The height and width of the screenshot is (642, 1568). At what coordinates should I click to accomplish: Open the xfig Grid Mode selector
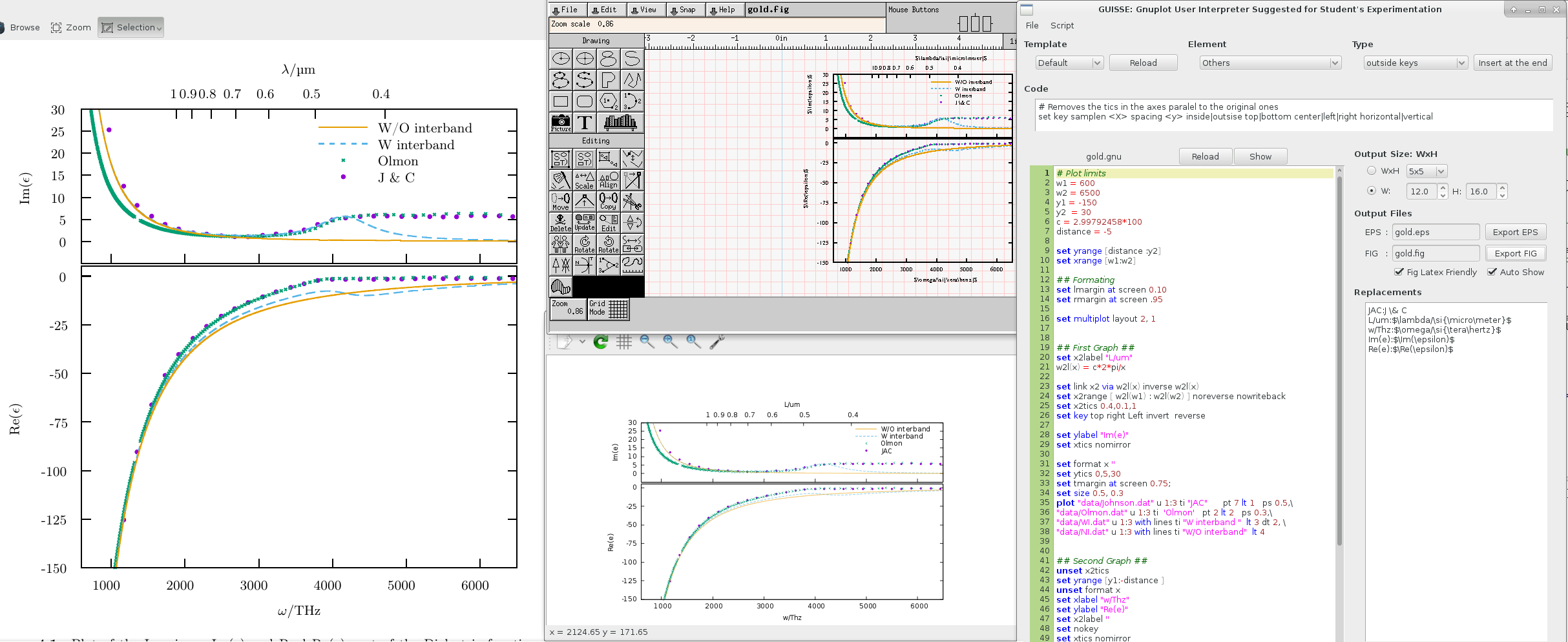click(x=608, y=309)
